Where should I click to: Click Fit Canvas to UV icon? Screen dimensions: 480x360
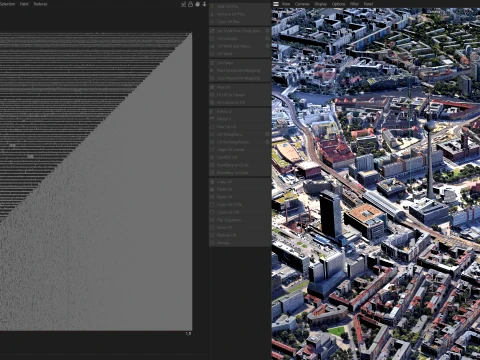click(212, 102)
